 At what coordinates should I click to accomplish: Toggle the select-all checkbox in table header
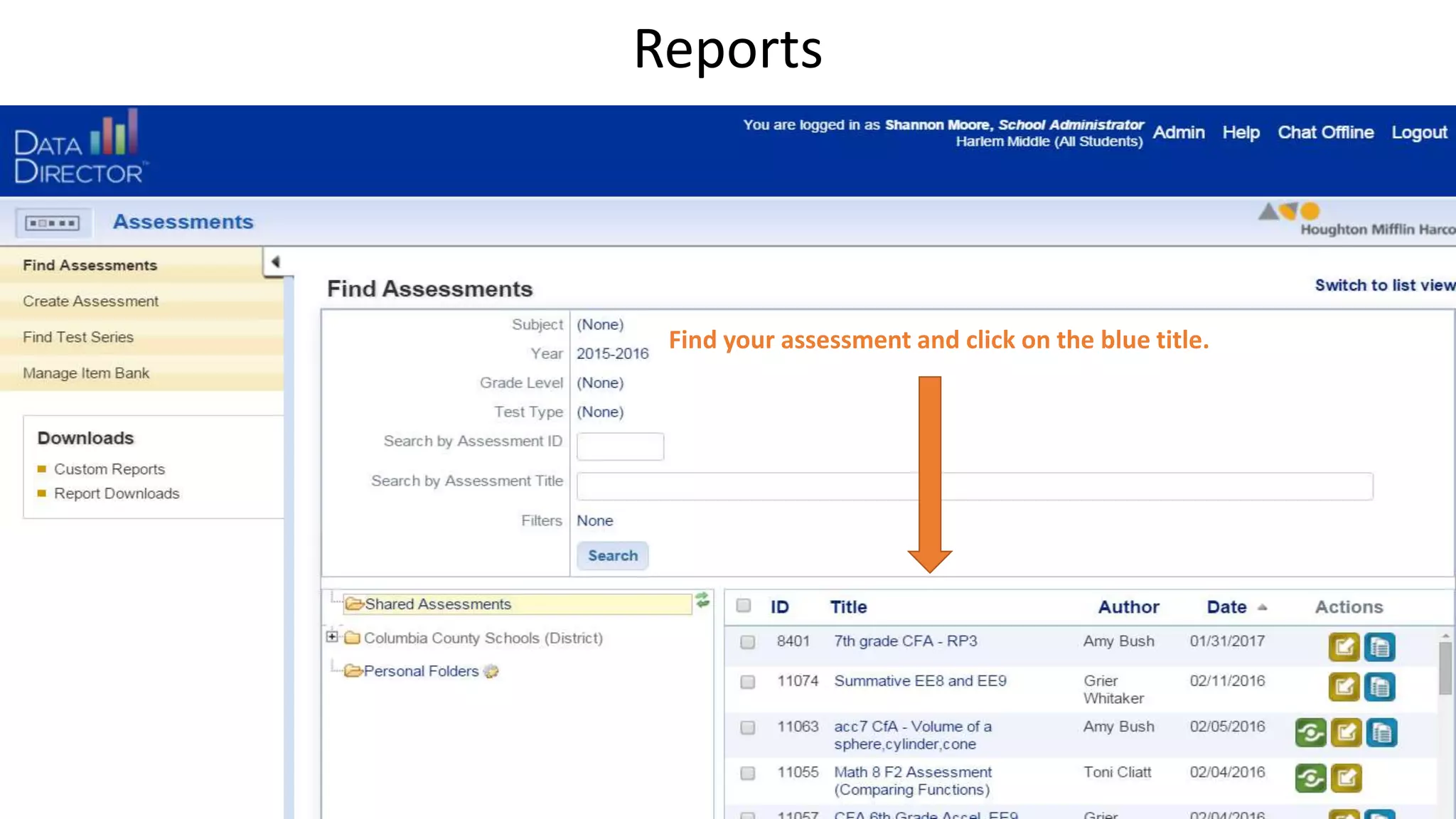tap(744, 606)
